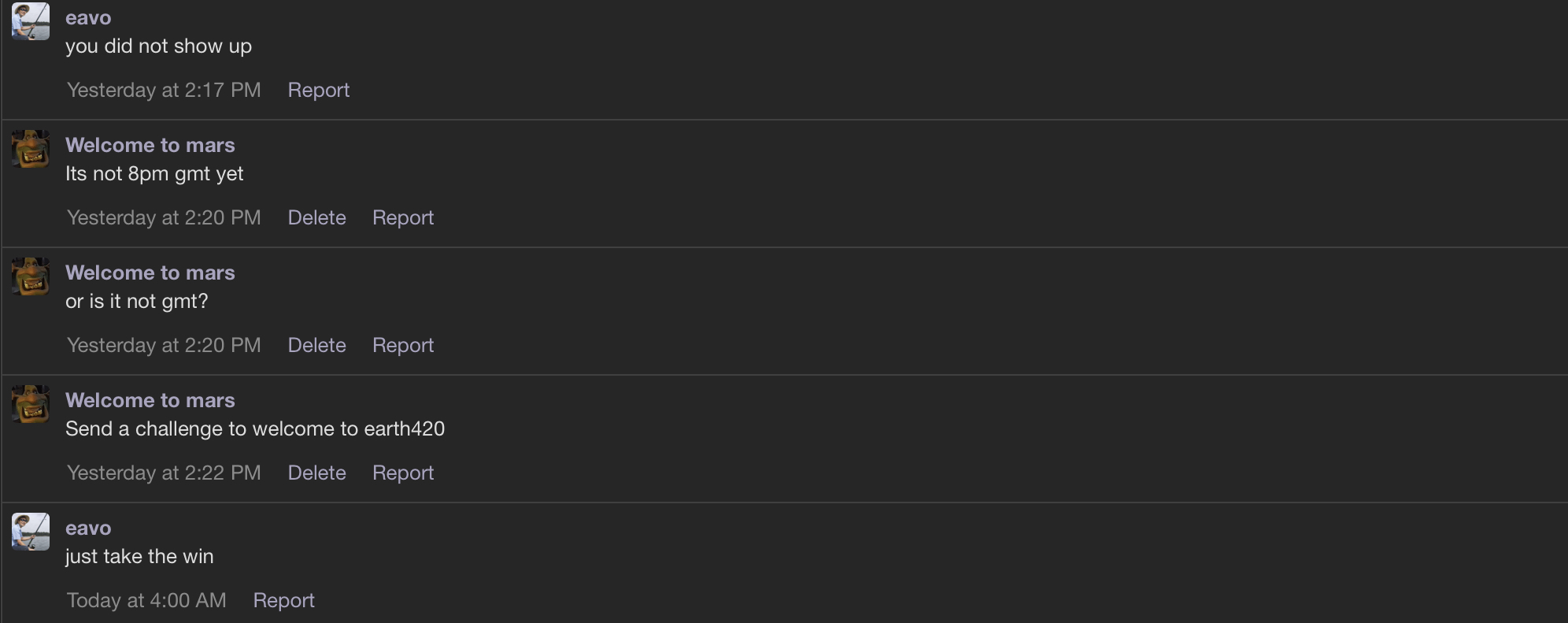1568x623 pixels.
Task: Delete the 'Send a challenge to welcome' message
Action: (x=316, y=473)
